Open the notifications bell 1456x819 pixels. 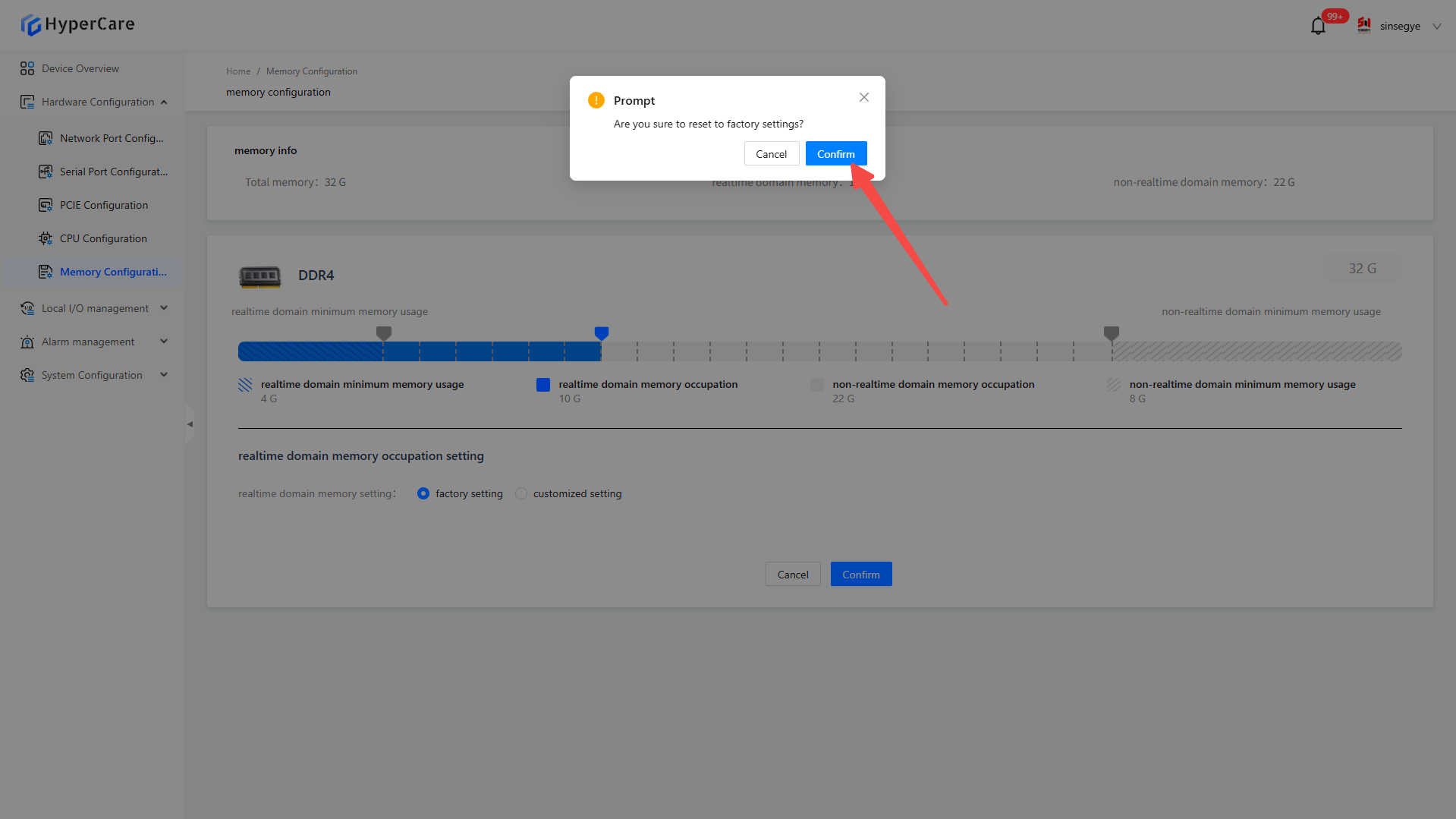[1318, 27]
